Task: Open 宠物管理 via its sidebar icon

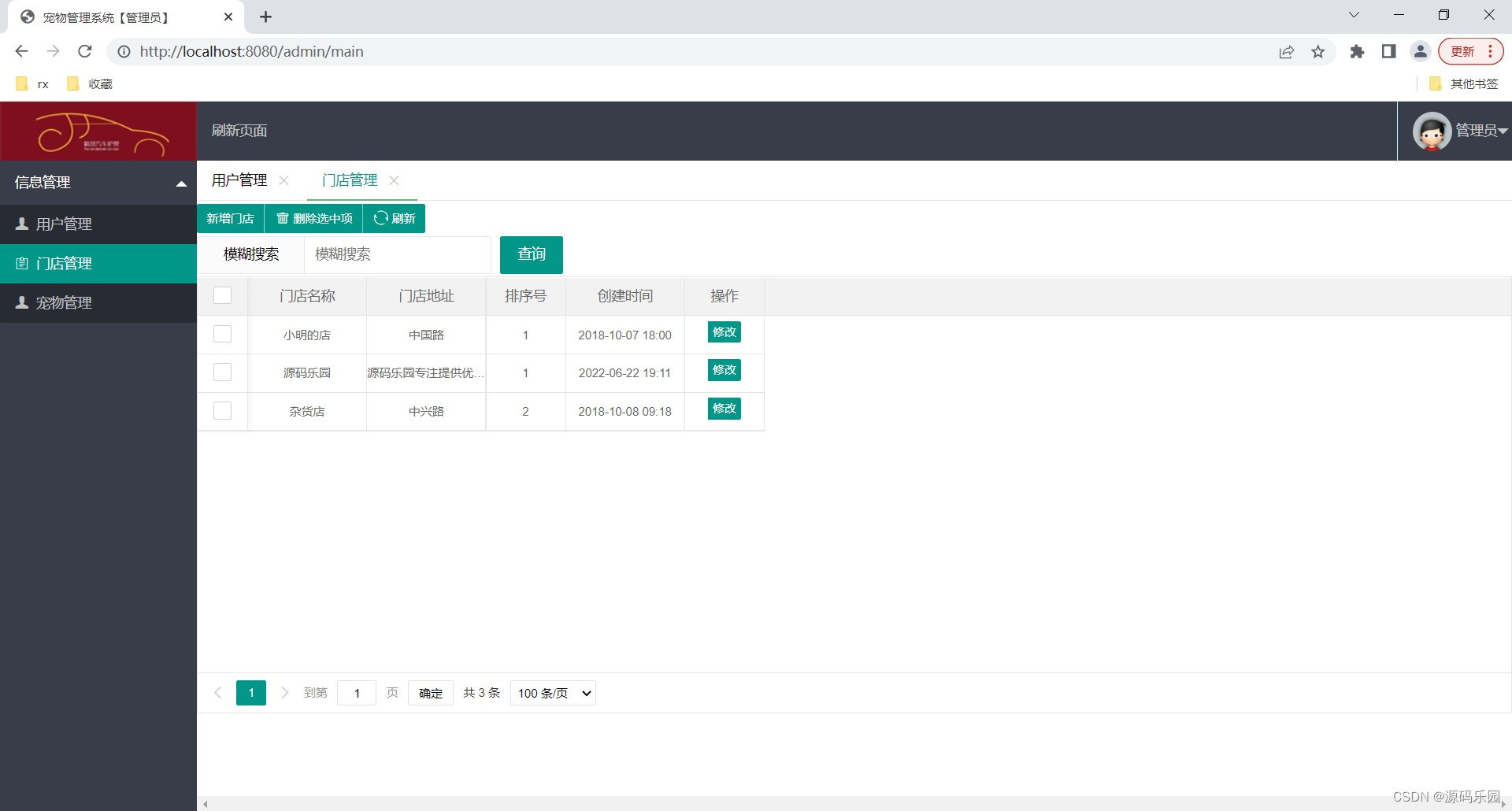Action: pyautogui.click(x=21, y=302)
